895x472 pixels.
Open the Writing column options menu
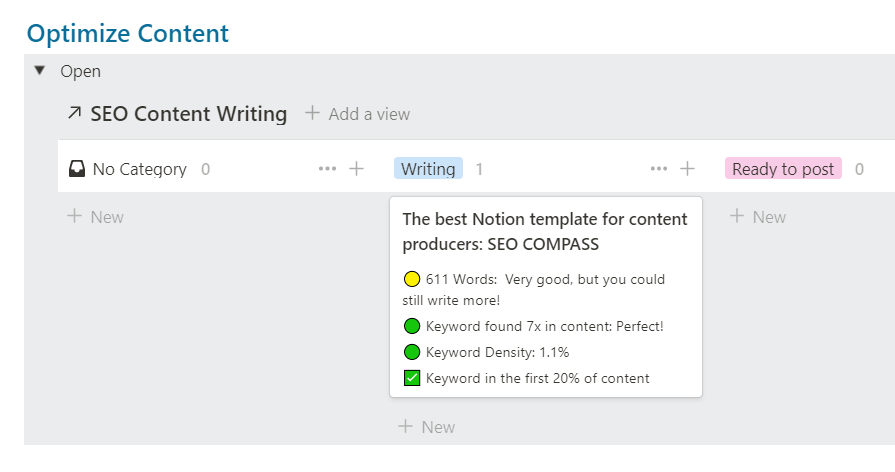(659, 168)
